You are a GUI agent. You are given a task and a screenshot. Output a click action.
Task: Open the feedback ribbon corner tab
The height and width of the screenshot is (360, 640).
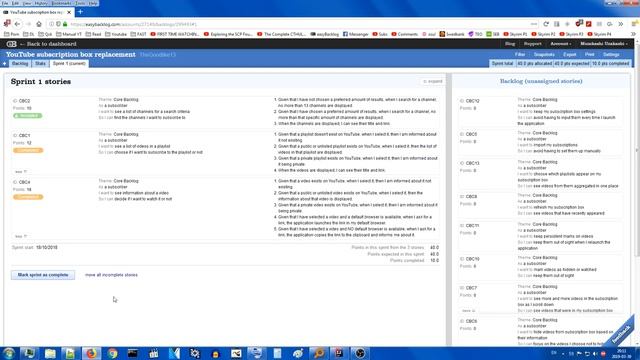[622, 333]
